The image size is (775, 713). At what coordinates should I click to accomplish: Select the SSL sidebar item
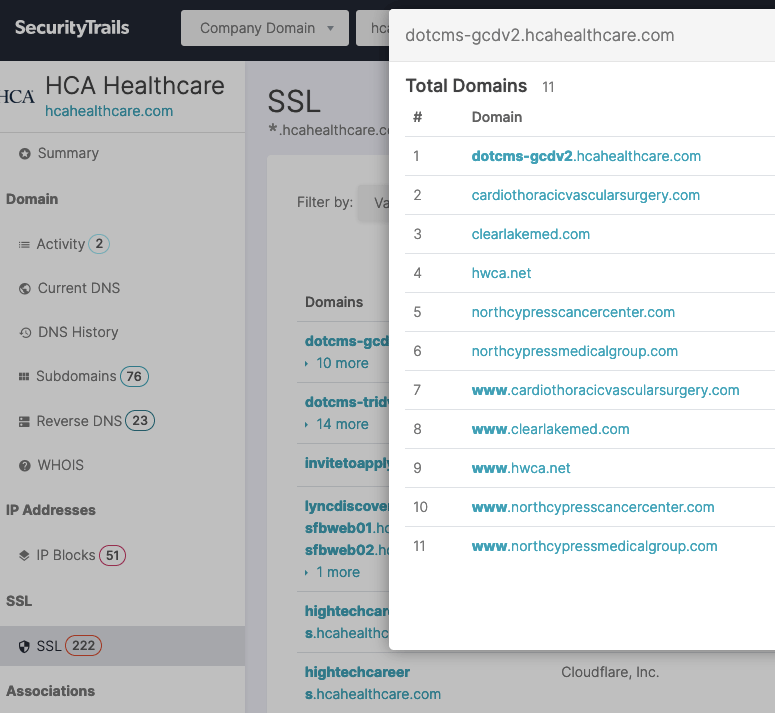pyautogui.click(x=122, y=646)
